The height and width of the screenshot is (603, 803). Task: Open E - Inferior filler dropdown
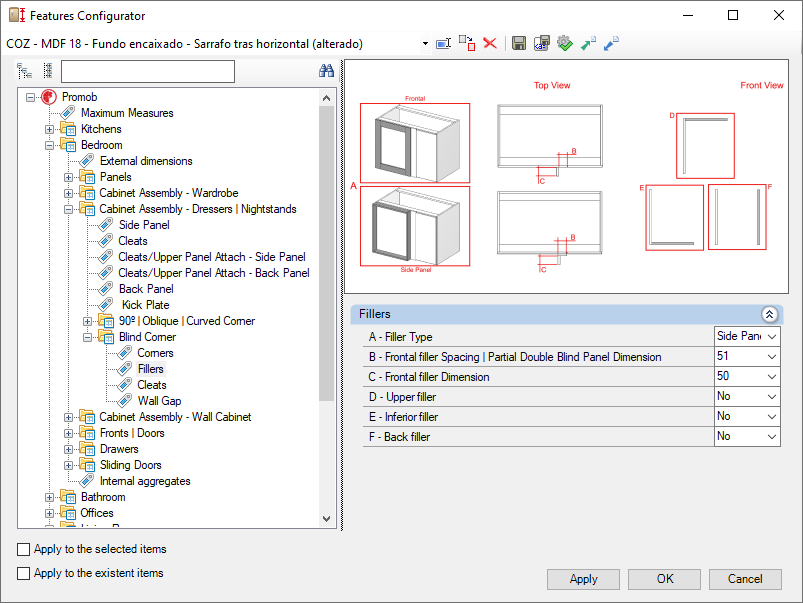point(772,417)
